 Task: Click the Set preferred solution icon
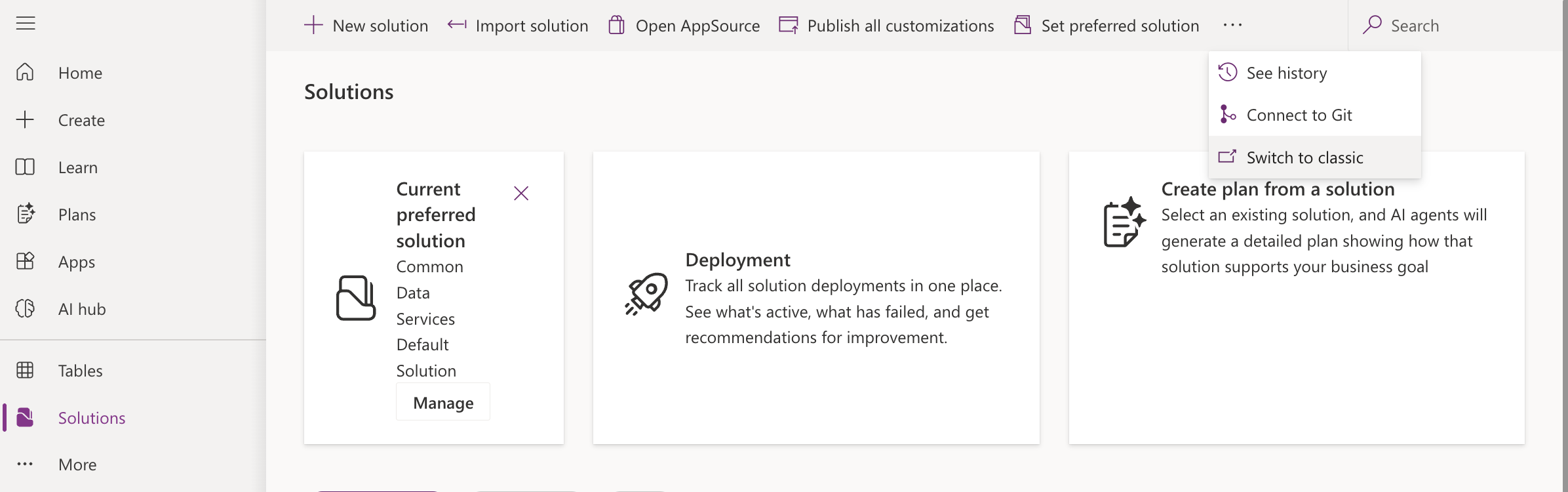point(1023,25)
